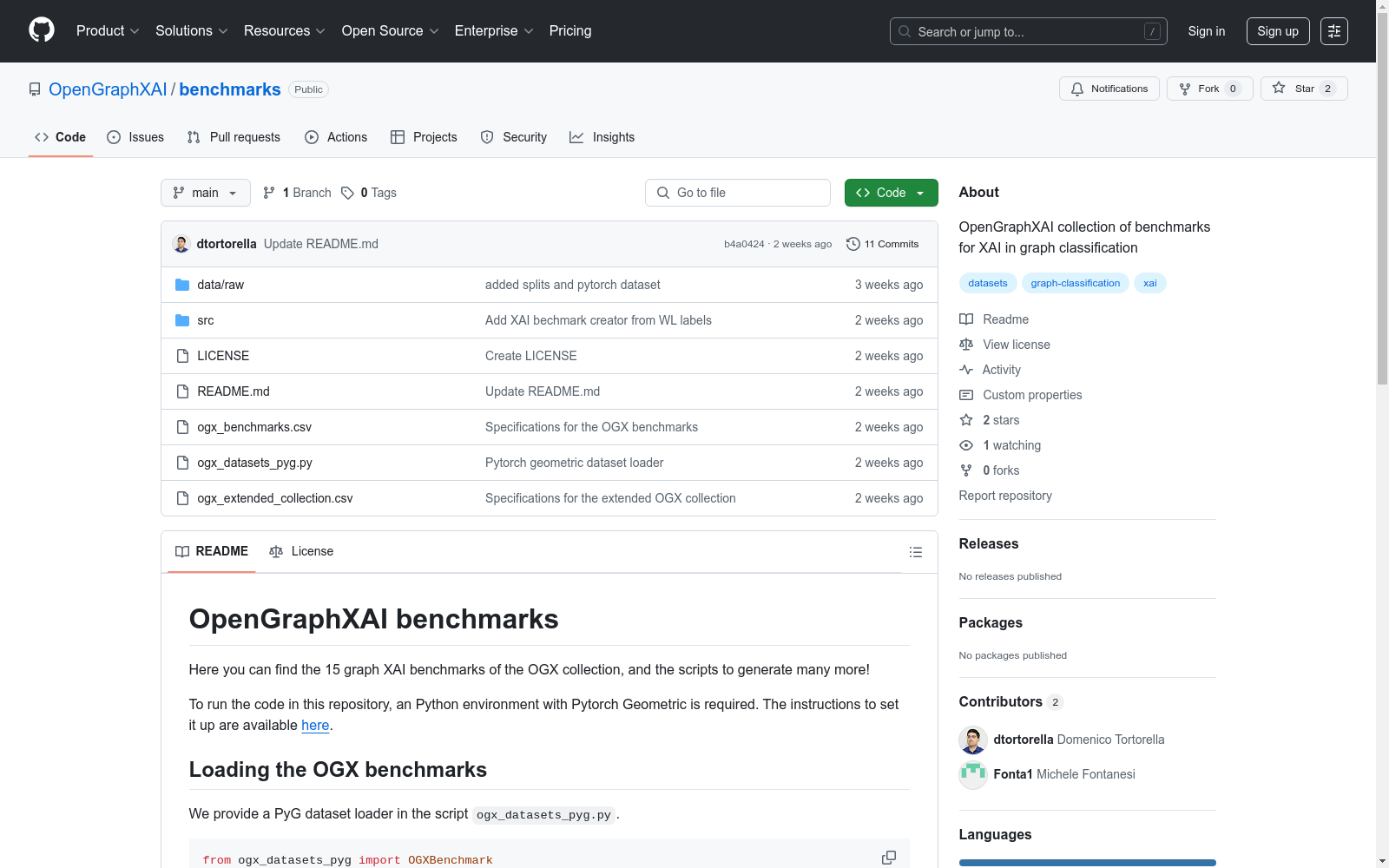Open the 0 Tags link
Viewport: 1389px width, 868px height.
(x=369, y=193)
